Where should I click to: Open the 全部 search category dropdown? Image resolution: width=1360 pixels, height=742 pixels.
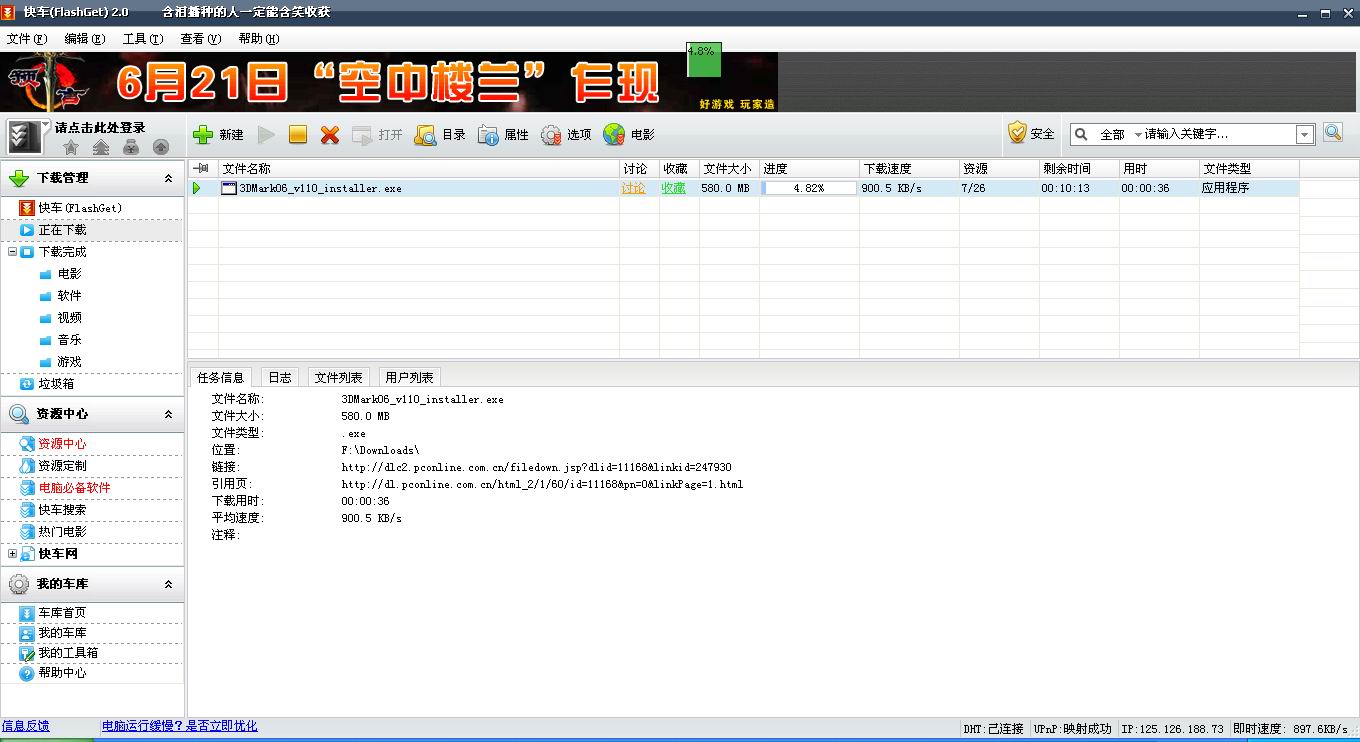click(1120, 134)
